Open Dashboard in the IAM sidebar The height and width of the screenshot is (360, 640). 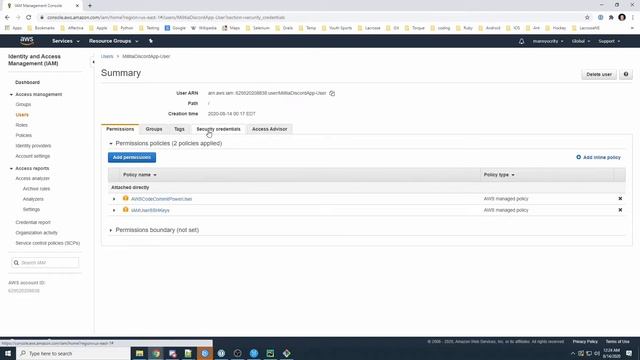(x=27, y=82)
